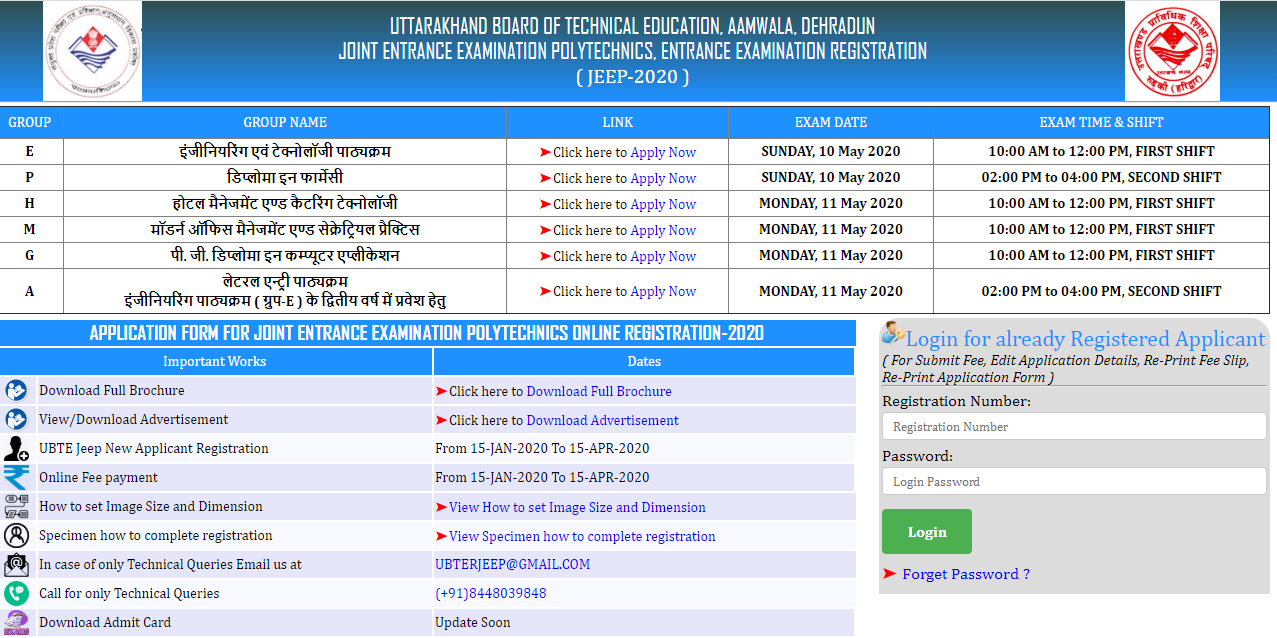Click the Image Size and Dimension icon
This screenshot has height=638, width=1277.
pyautogui.click(x=16, y=507)
